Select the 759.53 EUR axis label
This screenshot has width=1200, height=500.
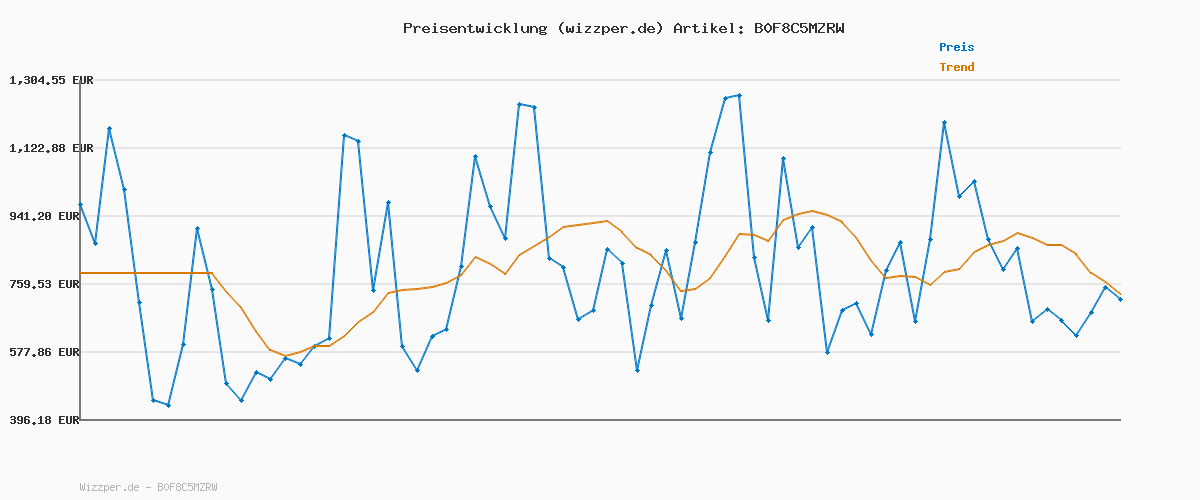tap(51, 284)
